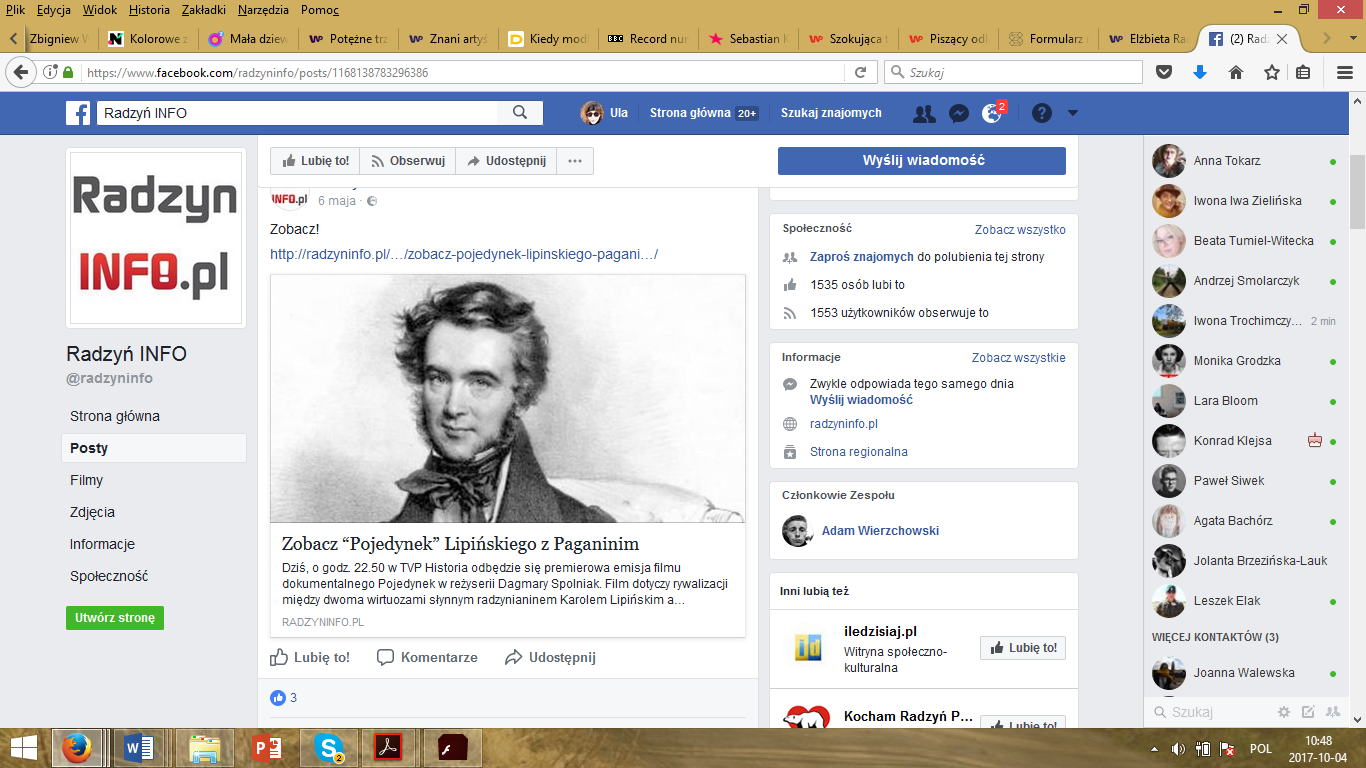Click the search magnifier in Facebook search box

coord(520,113)
